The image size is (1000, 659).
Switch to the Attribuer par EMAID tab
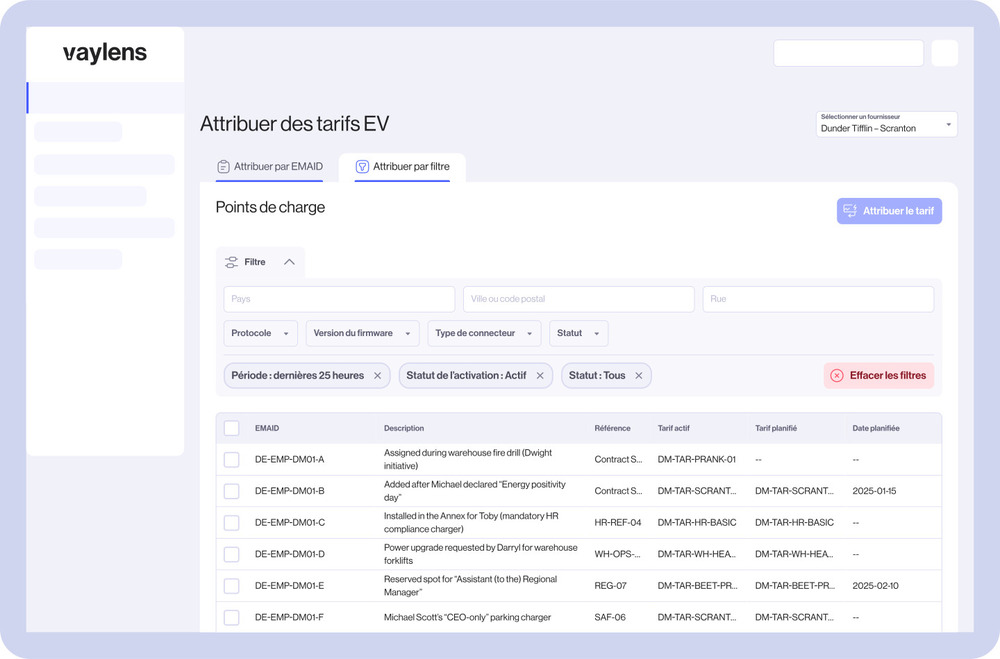click(270, 167)
